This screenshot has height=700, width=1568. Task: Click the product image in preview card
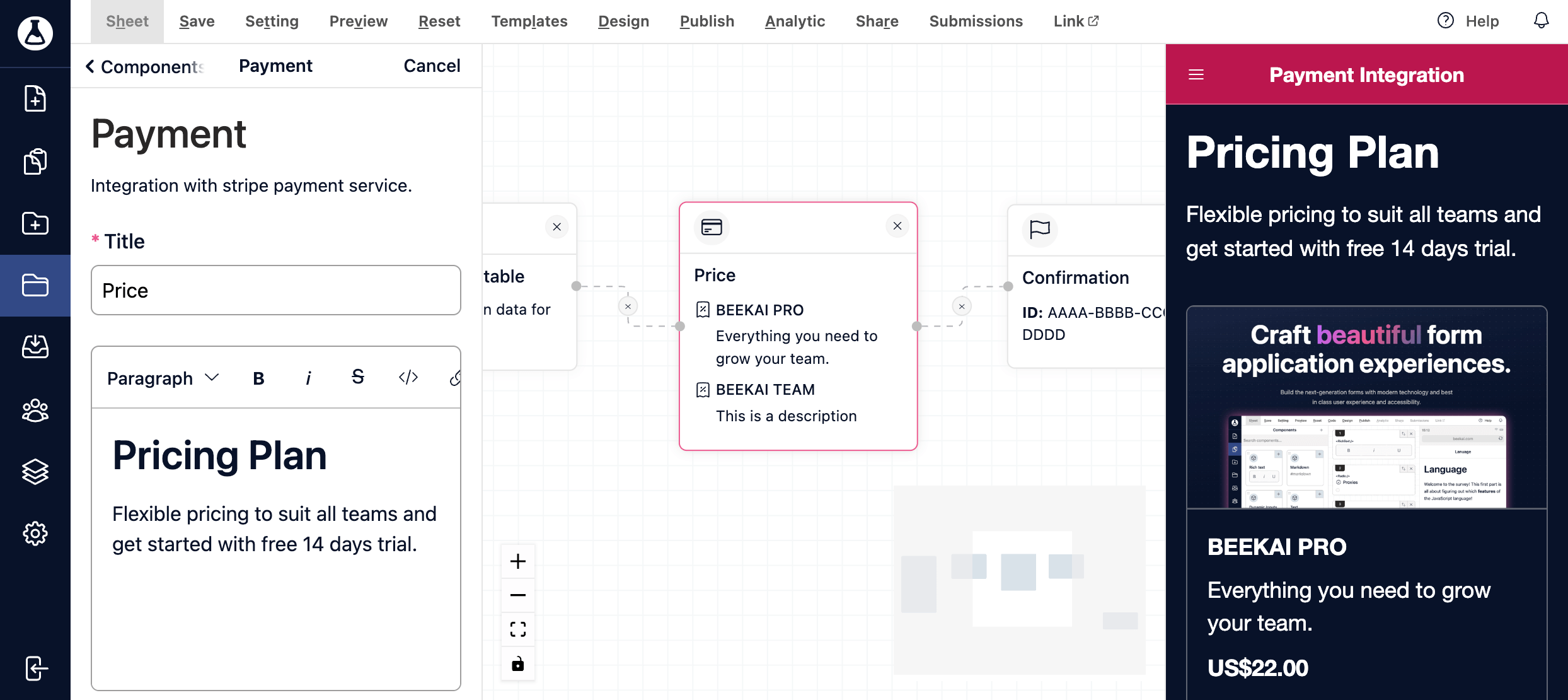(1366, 407)
